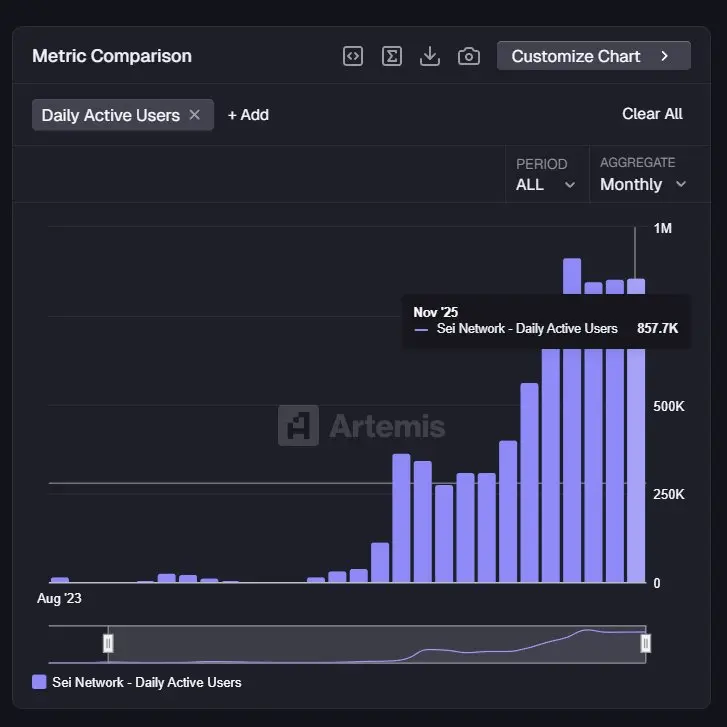Toggle Sei Network legend series visibility

[x=146, y=682]
